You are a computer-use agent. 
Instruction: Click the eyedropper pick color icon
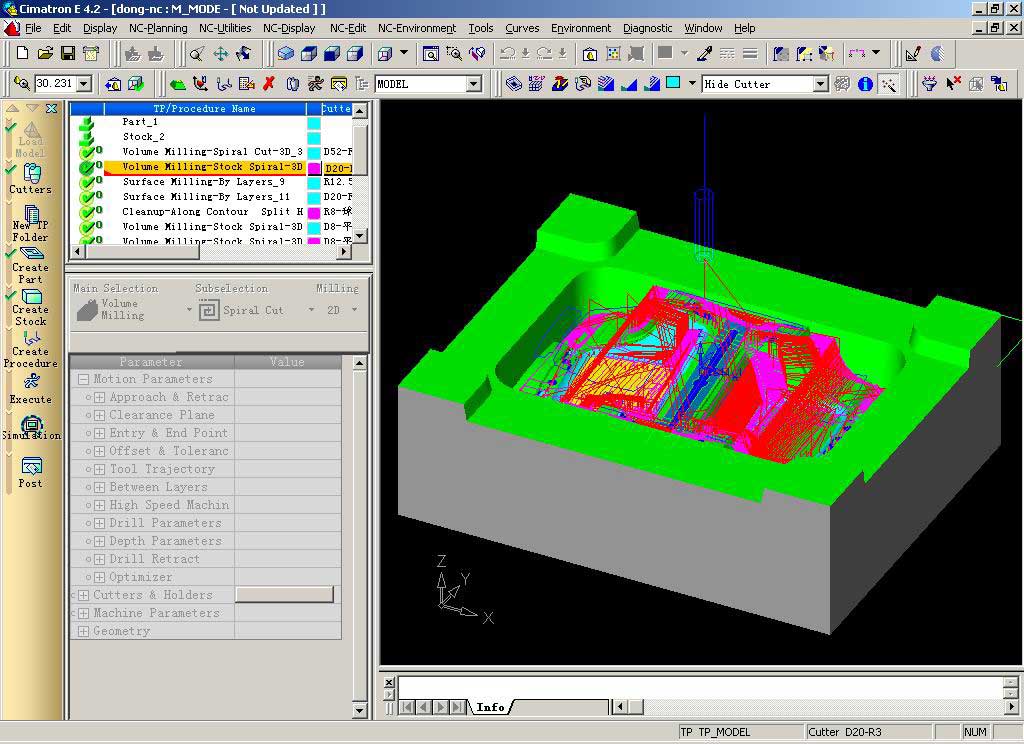pos(704,54)
